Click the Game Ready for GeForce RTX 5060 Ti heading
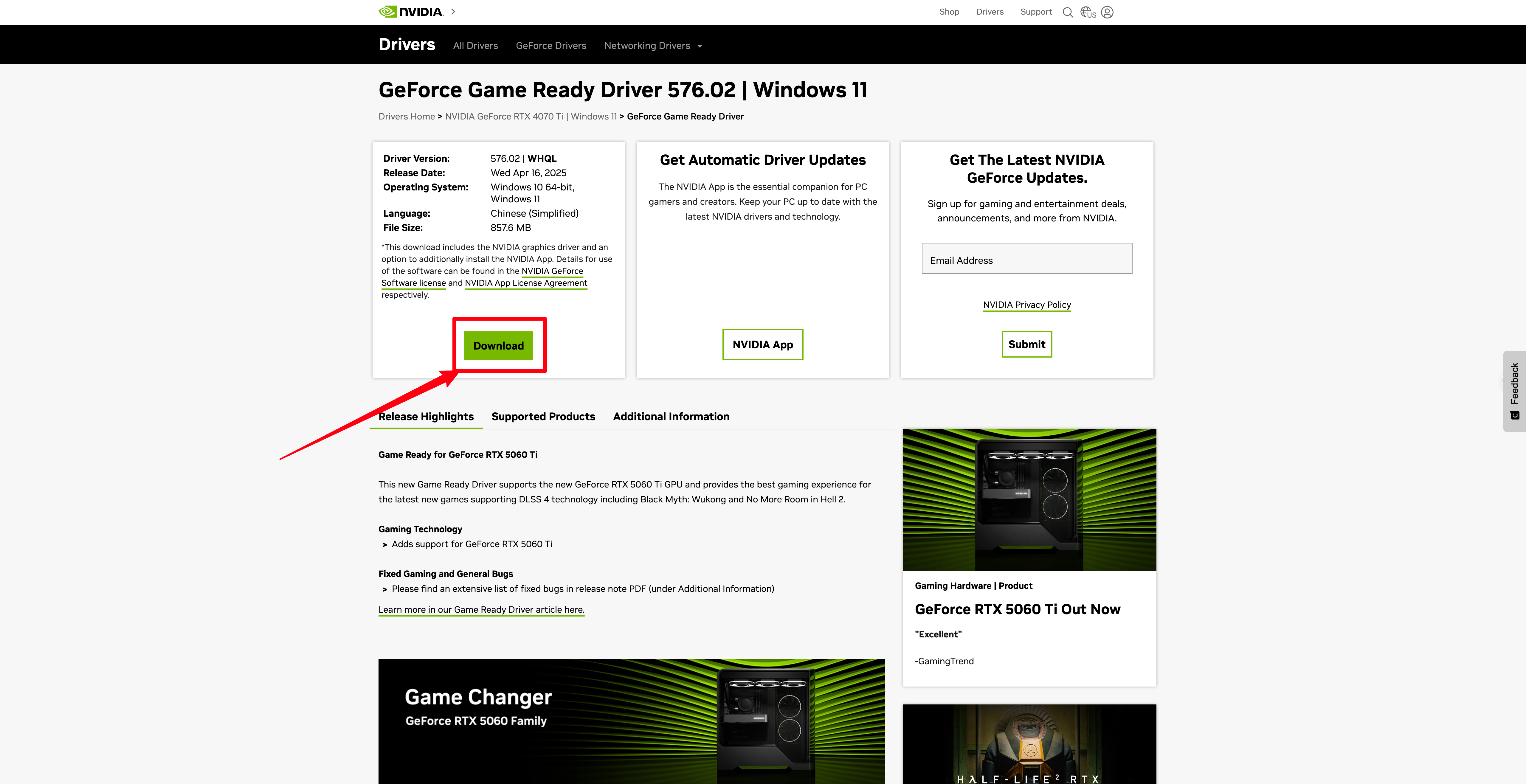Image resolution: width=1526 pixels, height=784 pixels. pos(458,455)
